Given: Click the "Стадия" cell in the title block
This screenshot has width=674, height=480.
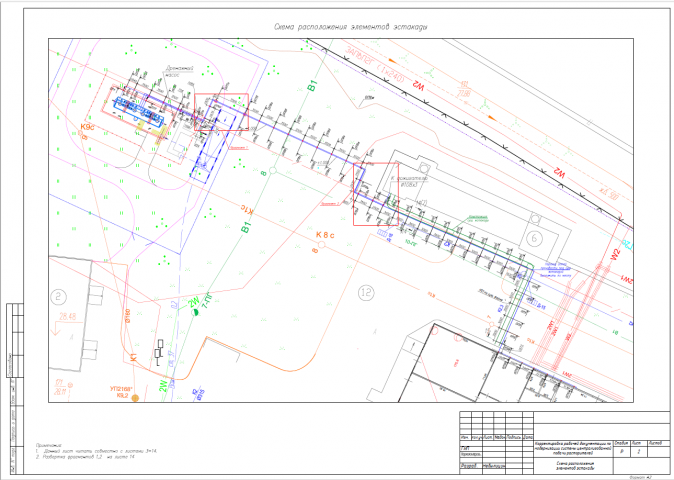Looking at the screenshot, I should pyautogui.click(x=621, y=443).
